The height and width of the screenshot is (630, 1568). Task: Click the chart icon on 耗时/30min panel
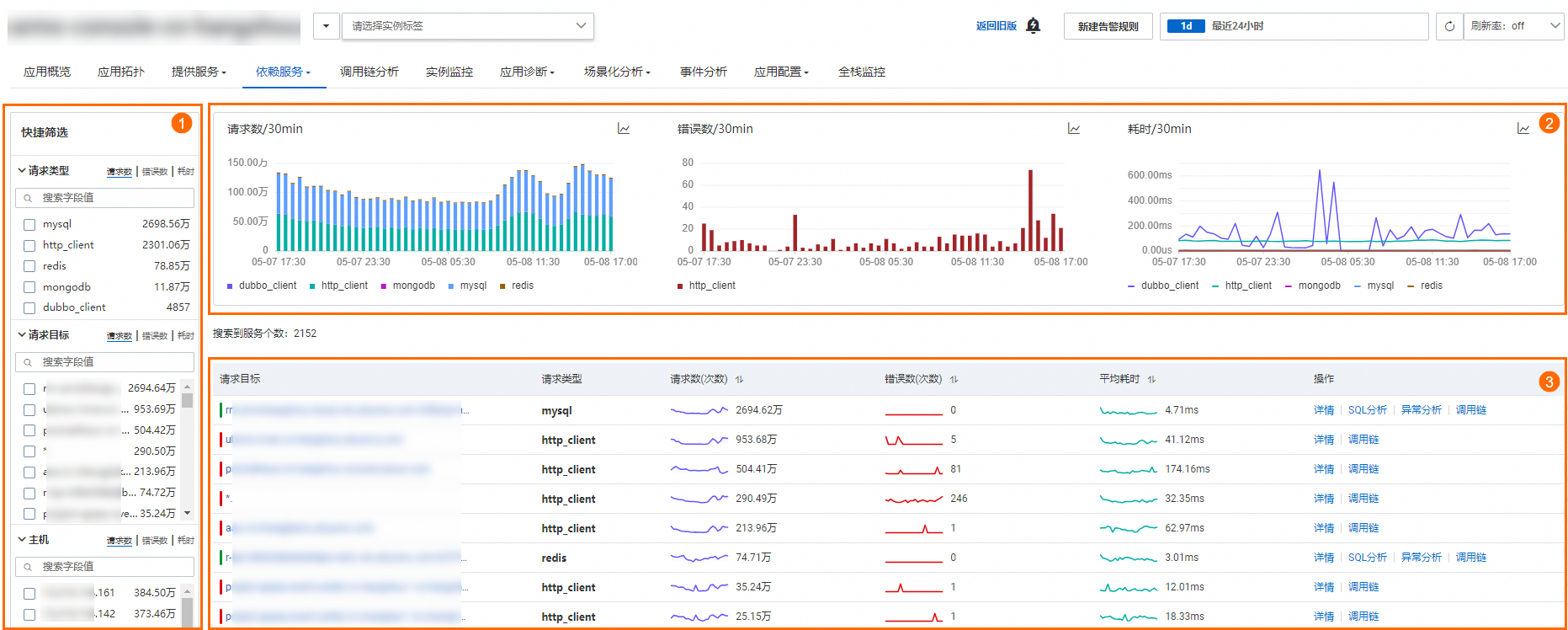click(1523, 129)
